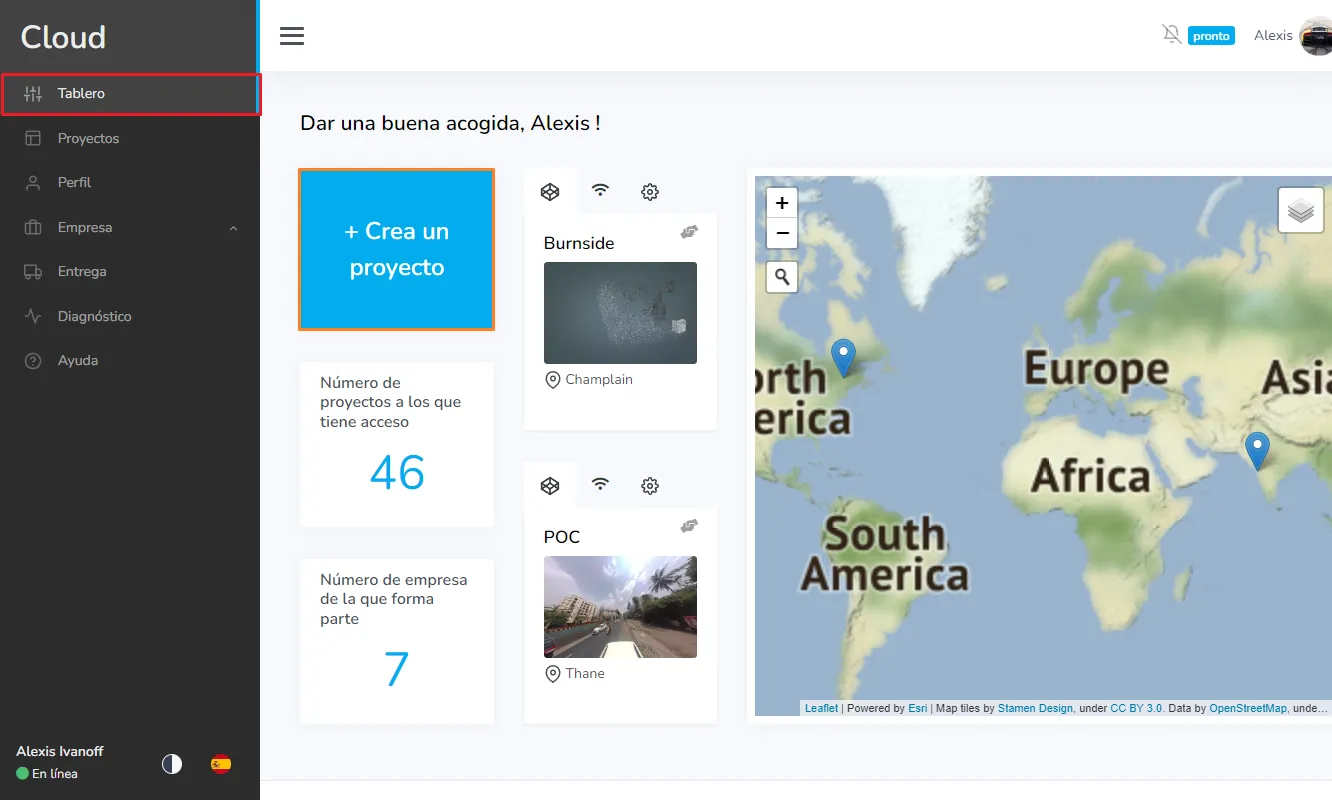The width and height of the screenshot is (1332, 800).
Task: Click the map search magnifier icon
Action: click(x=781, y=277)
